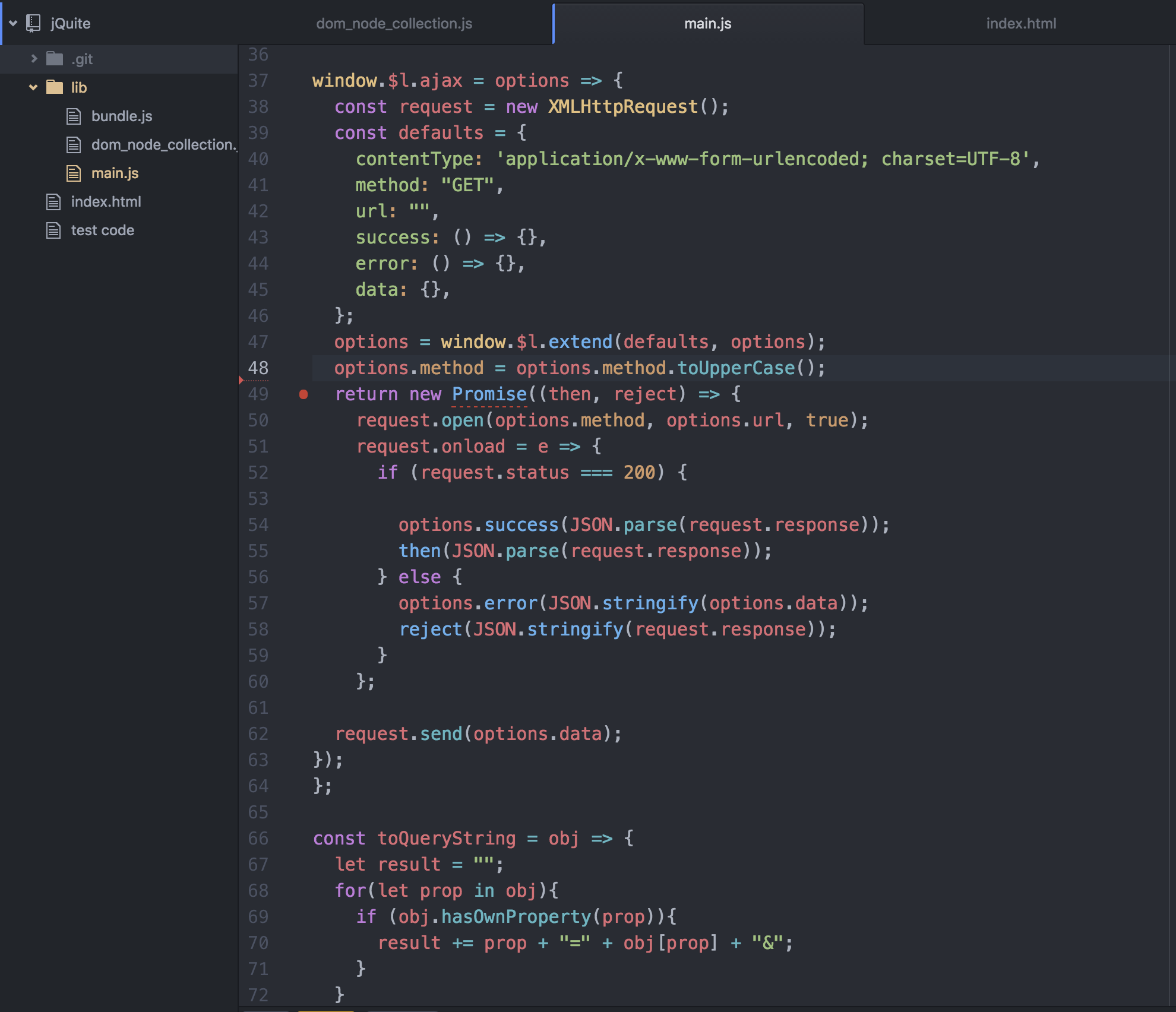Open index.html from the file tree
Viewport: 1176px width, 1012px height.
point(106,201)
